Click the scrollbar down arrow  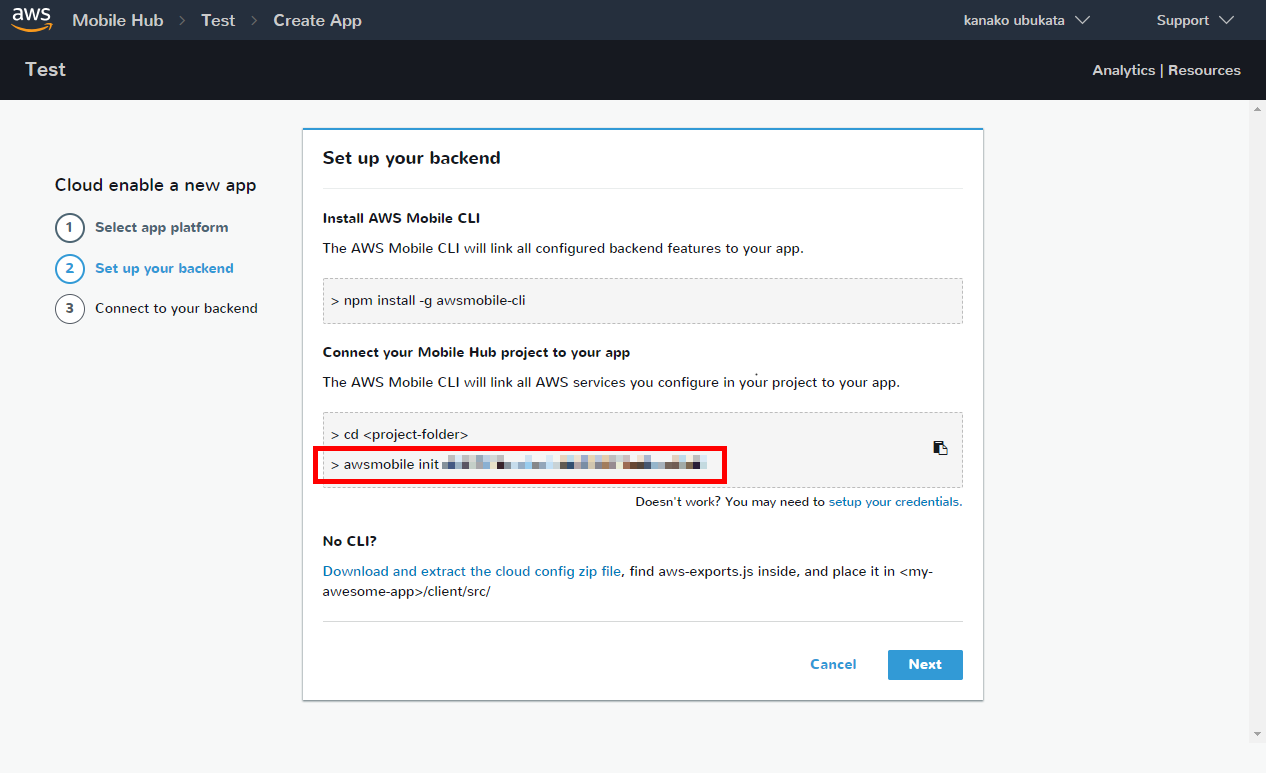pyautogui.click(x=1257, y=734)
